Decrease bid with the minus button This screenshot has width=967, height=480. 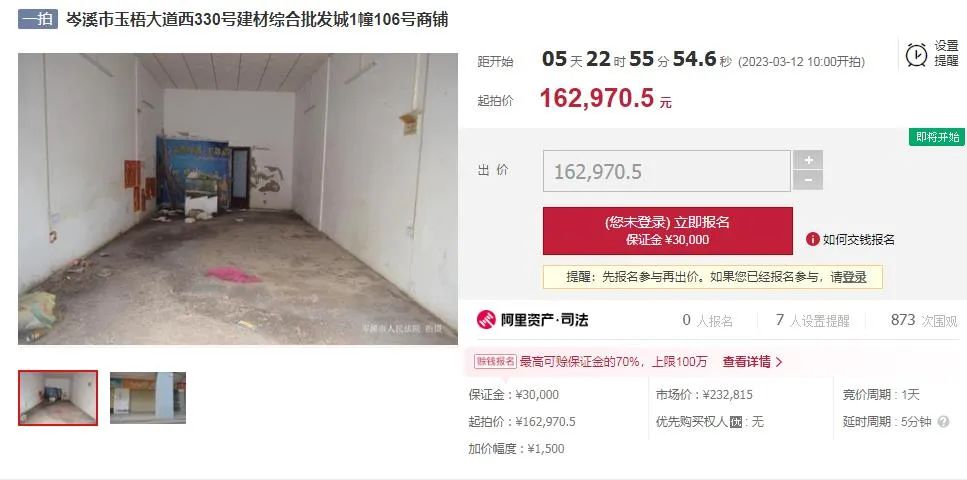[808, 181]
